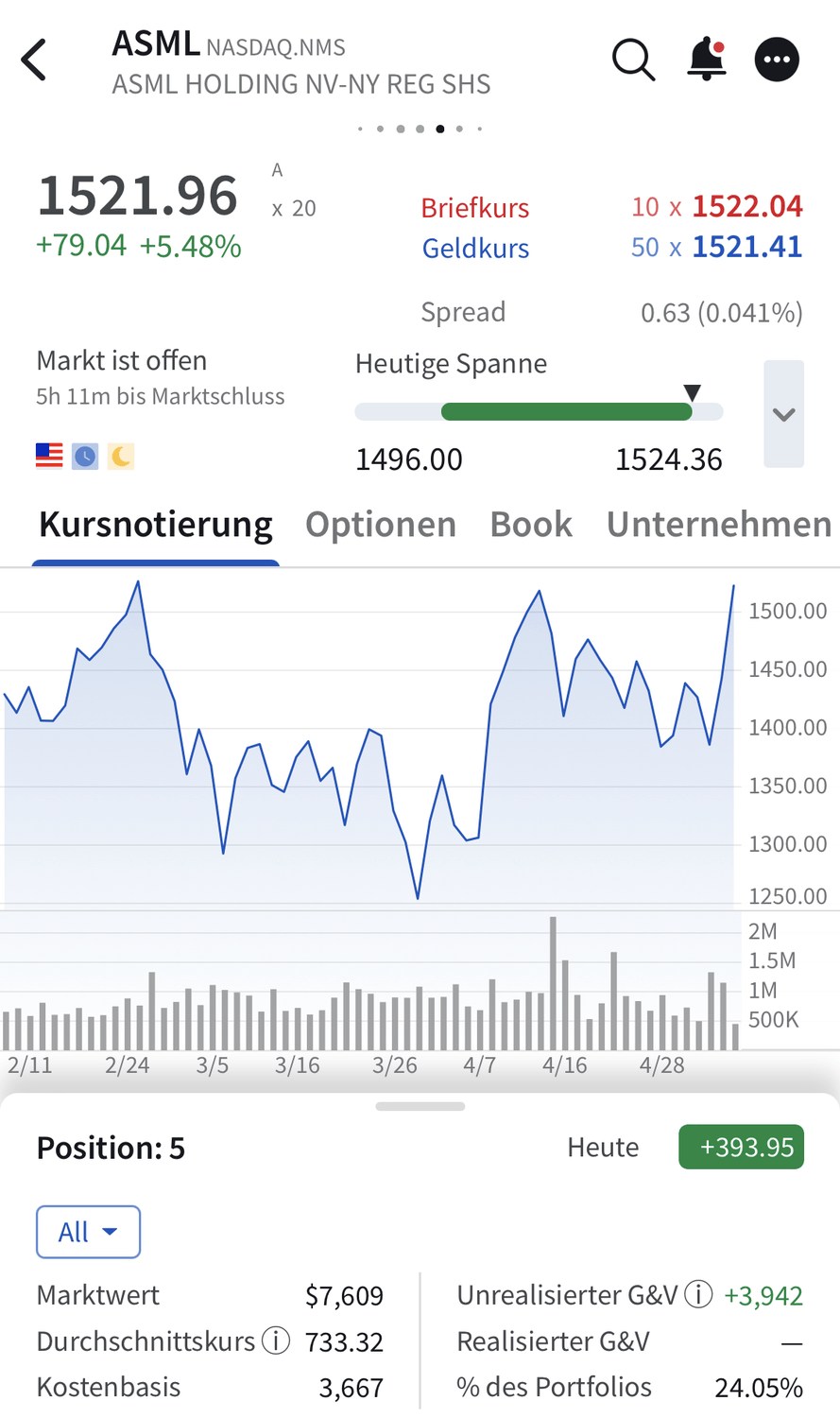The image size is (840, 1418).
Task: Tap info icon next to Durchschnittskurs
Action: pyautogui.click(x=276, y=1340)
